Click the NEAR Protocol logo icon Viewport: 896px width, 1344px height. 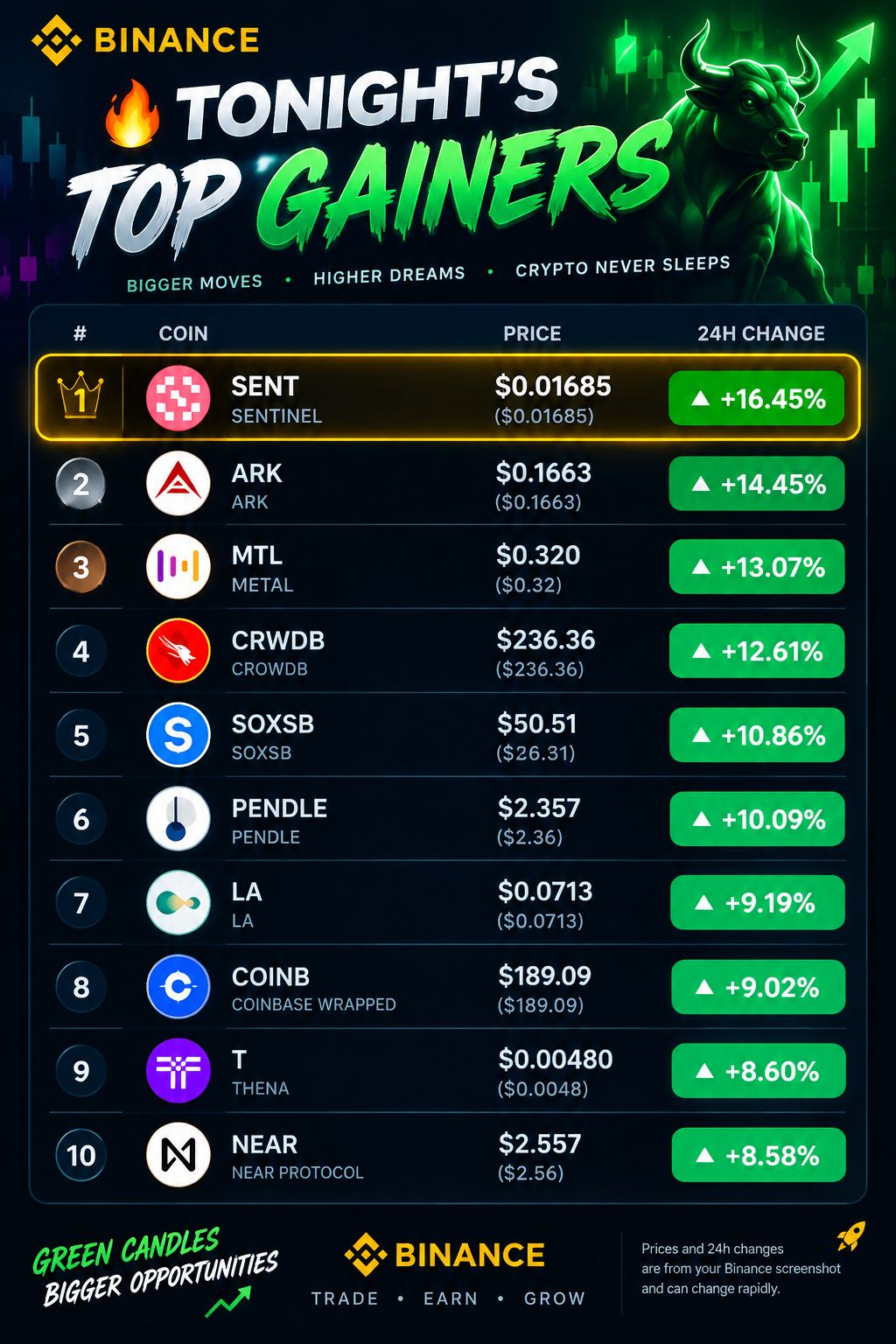tap(178, 1155)
